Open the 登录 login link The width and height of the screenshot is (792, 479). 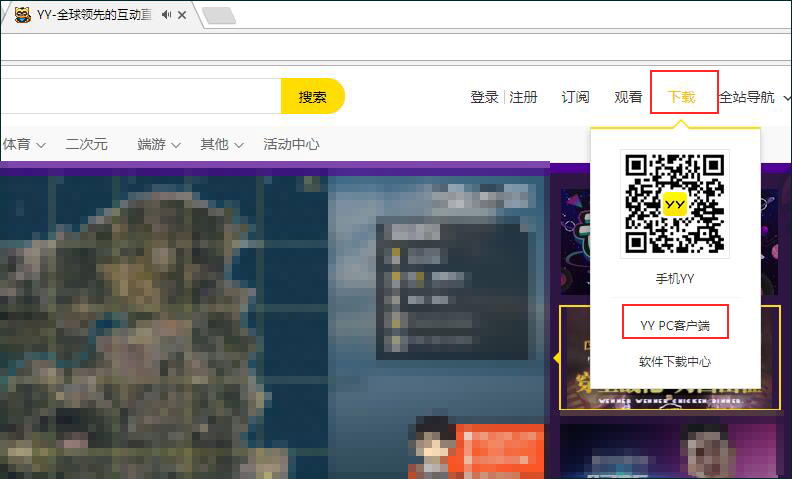[484, 97]
